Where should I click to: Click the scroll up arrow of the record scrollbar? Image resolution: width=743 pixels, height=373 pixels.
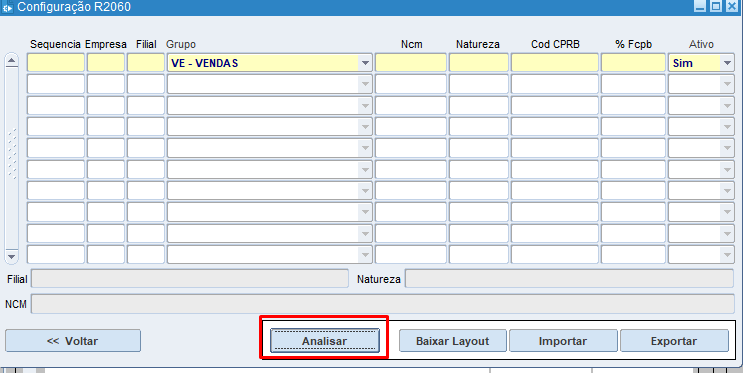click(12, 60)
